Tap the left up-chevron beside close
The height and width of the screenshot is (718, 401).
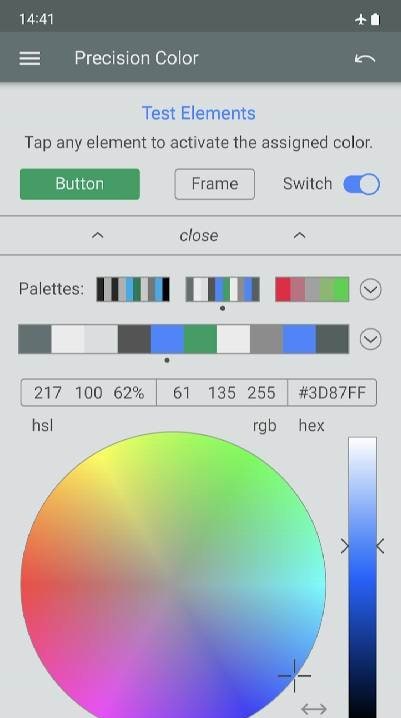(98, 235)
